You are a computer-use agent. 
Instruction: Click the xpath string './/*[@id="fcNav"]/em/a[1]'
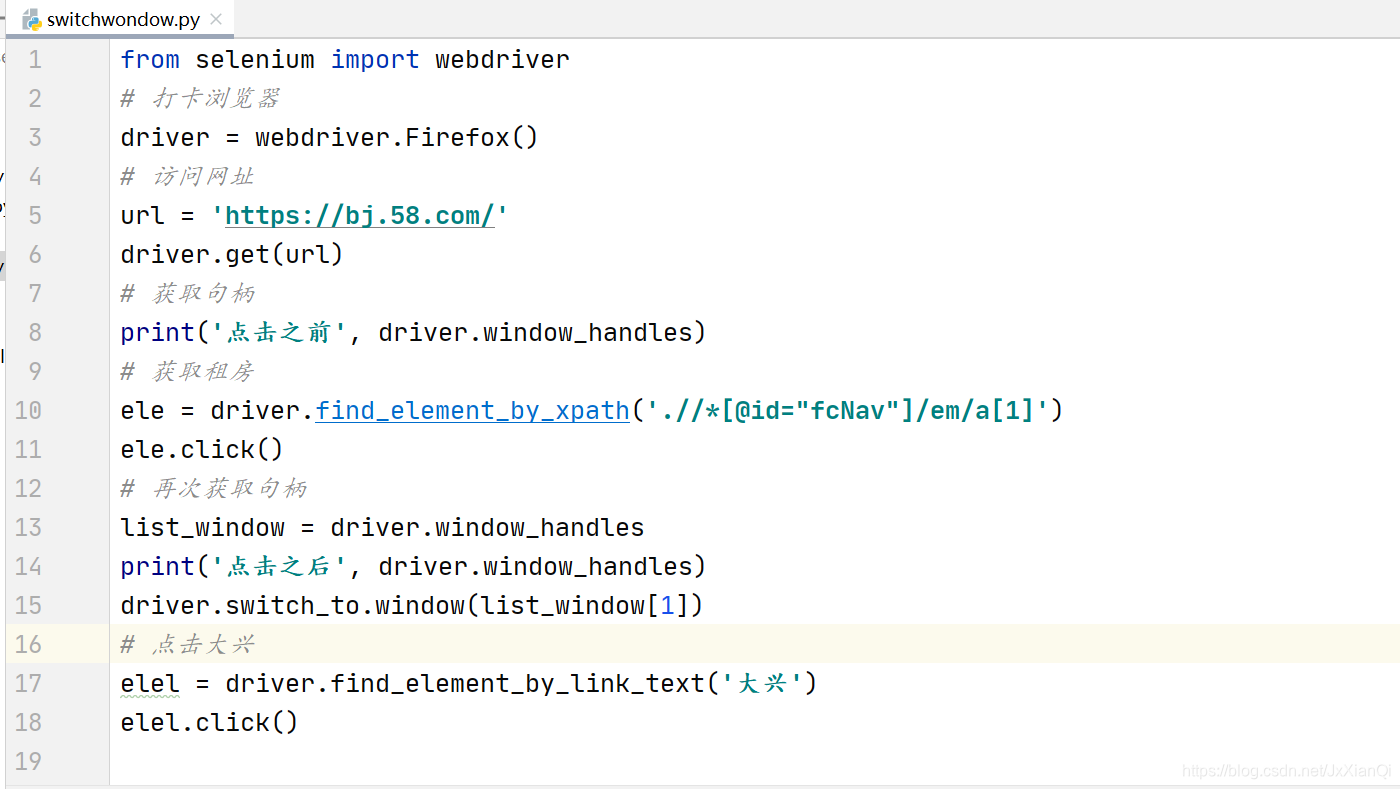[847, 410]
